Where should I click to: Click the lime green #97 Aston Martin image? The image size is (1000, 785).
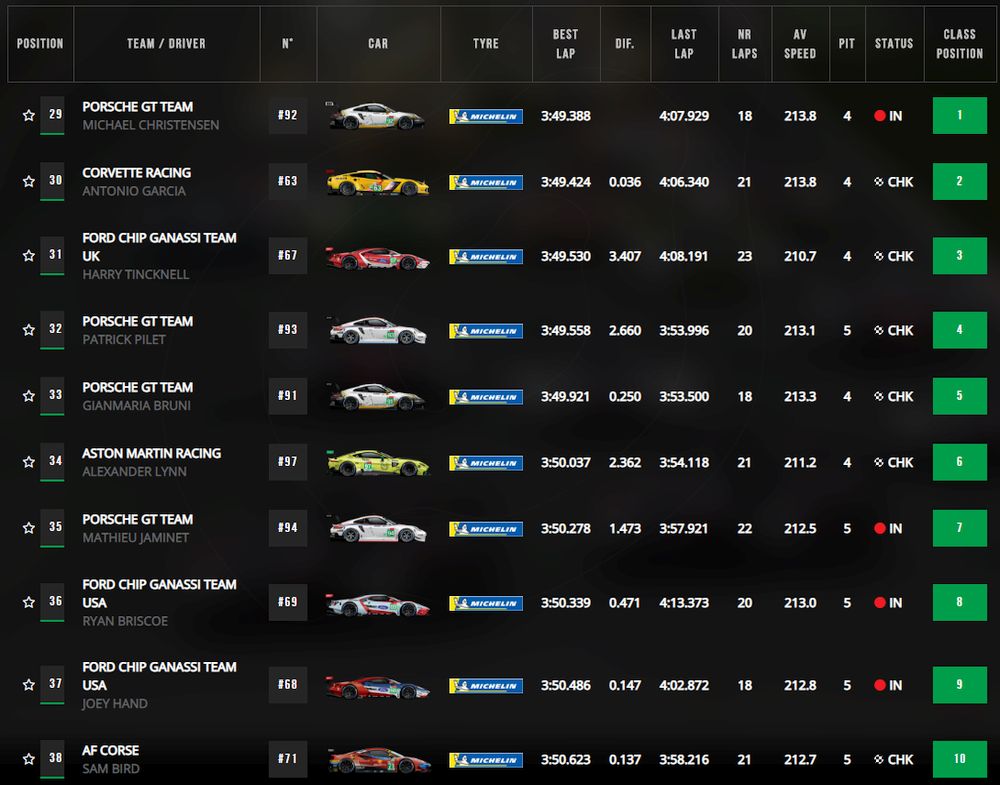coord(377,462)
